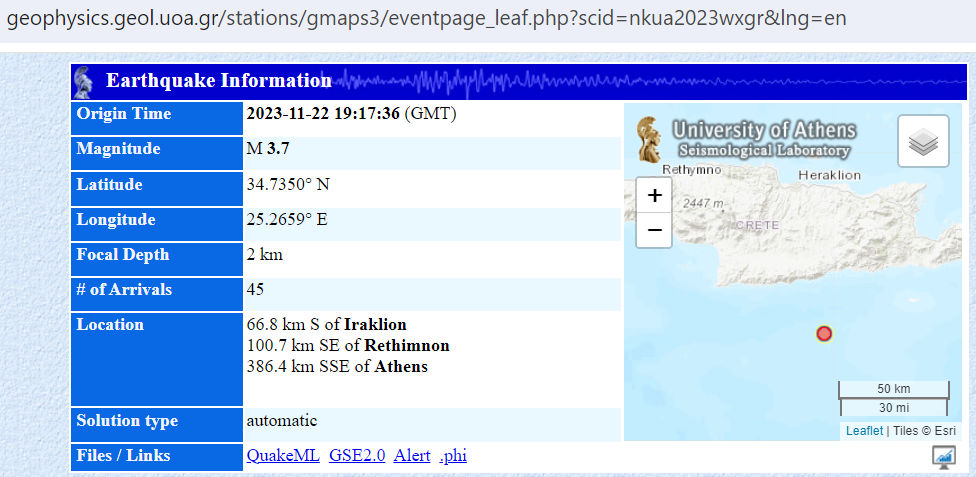The image size is (976, 477).
Task: Open the QuakeML file link
Action: coord(283,456)
